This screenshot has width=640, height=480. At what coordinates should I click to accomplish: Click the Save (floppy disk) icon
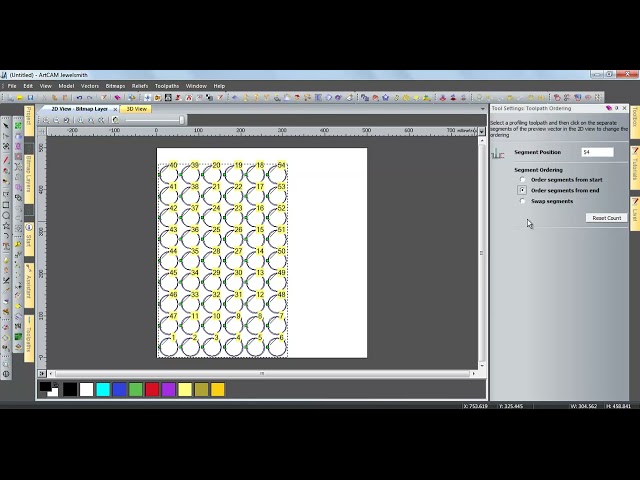coord(30,98)
